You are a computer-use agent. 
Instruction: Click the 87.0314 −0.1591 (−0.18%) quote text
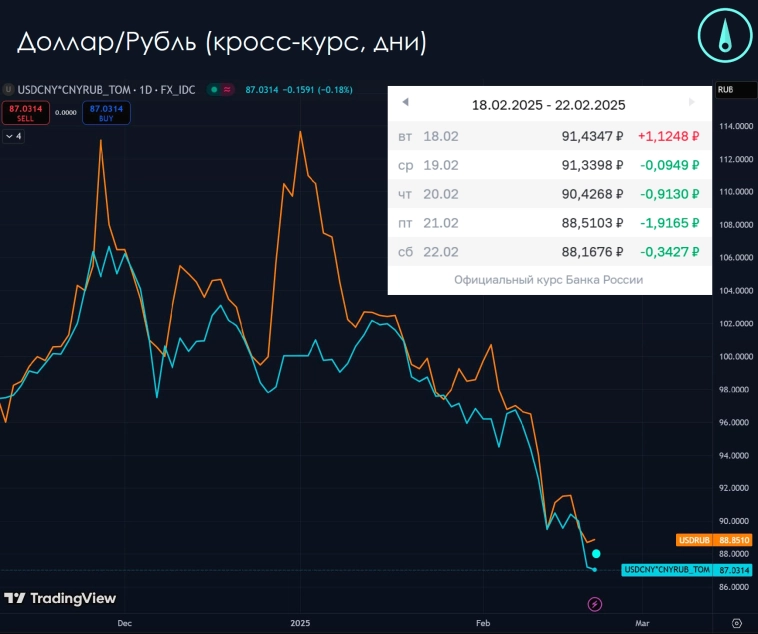click(299, 90)
